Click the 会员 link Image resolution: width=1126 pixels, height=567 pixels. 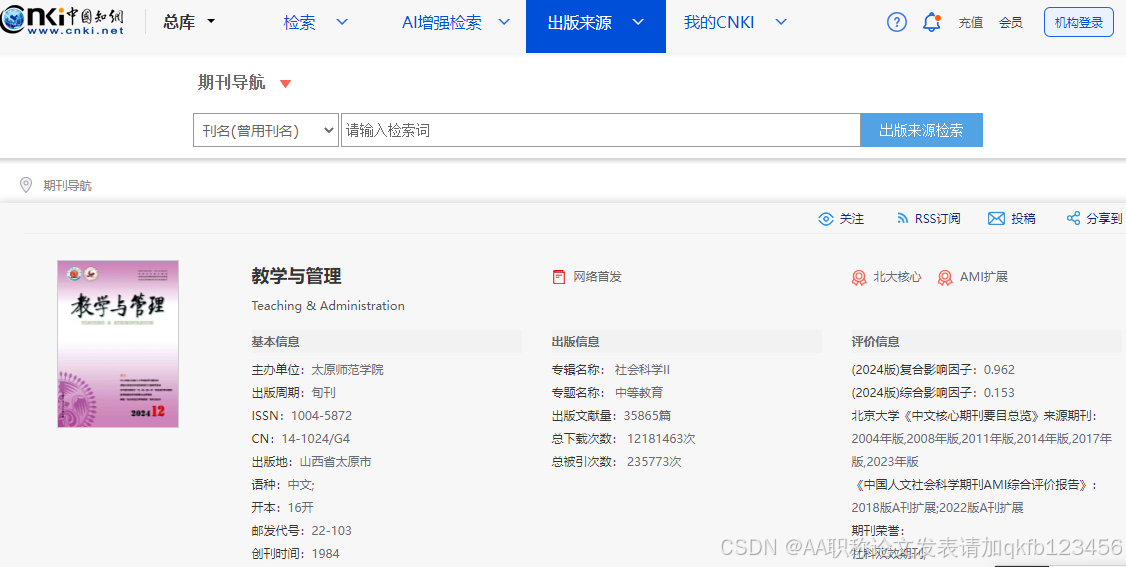[x=1010, y=23]
